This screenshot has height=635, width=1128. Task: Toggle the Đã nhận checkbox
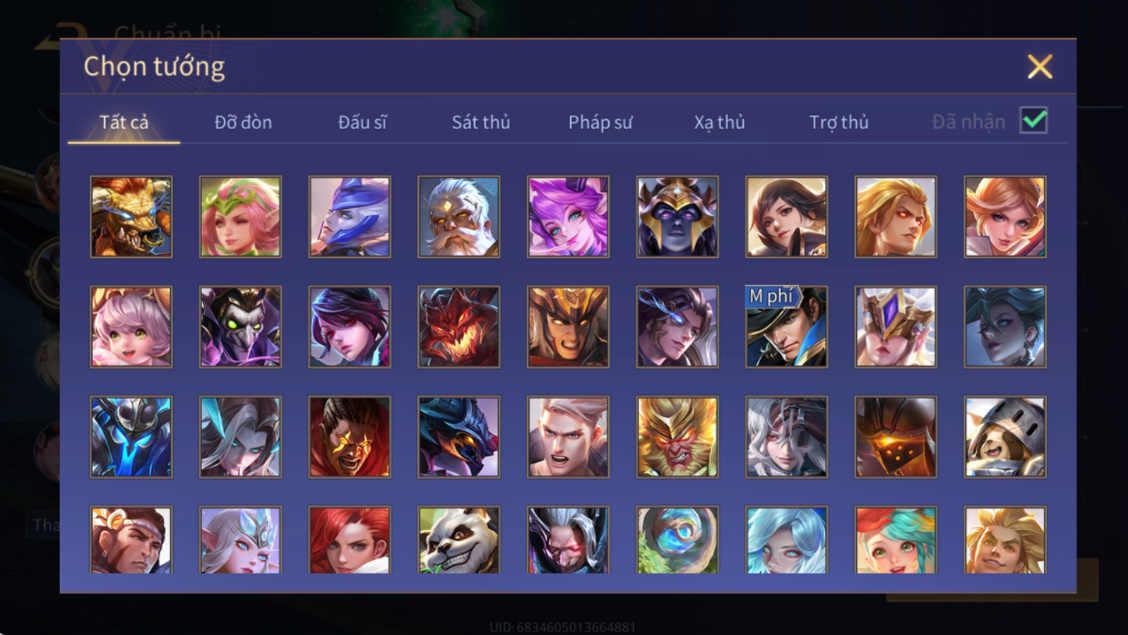tap(1034, 120)
